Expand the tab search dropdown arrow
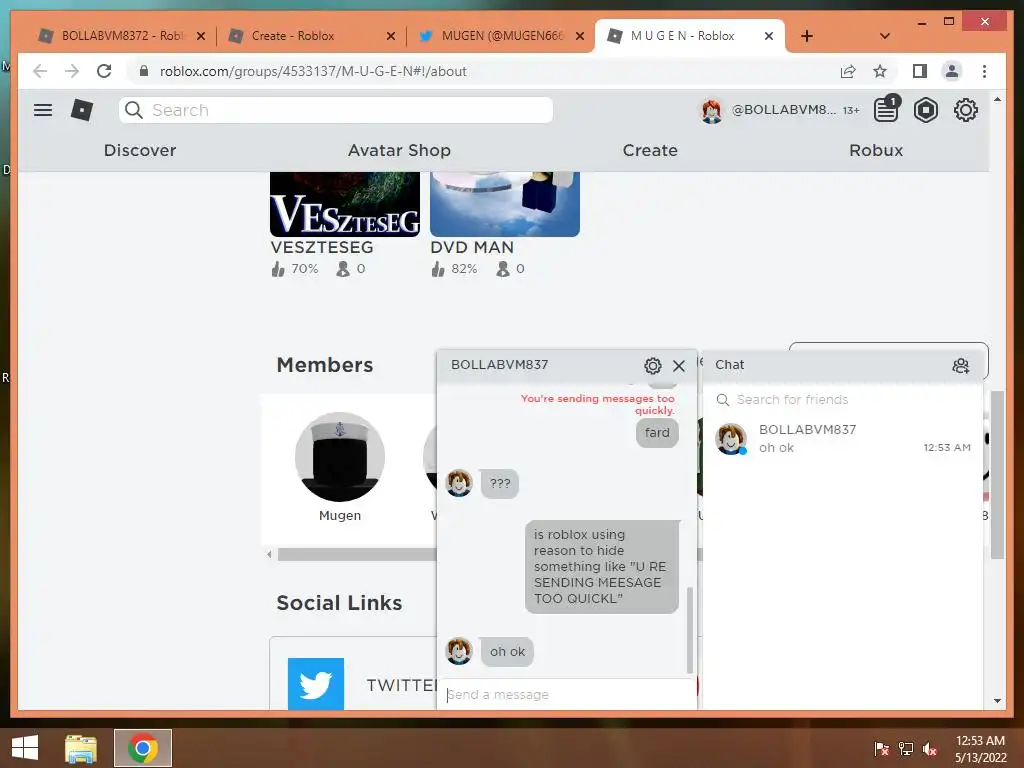This screenshot has height=768, width=1024. pos(885,36)
